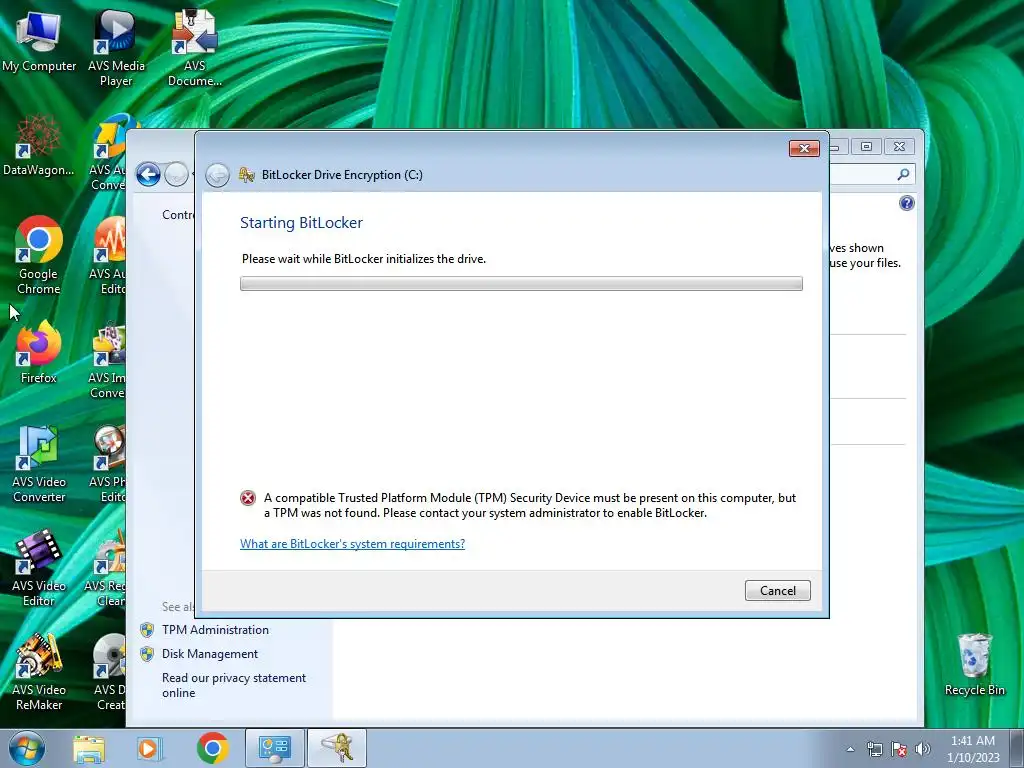The image size is (1024, 768).
Task: Launch Windows Media Player from taskbar
Action: pos(149,748)
